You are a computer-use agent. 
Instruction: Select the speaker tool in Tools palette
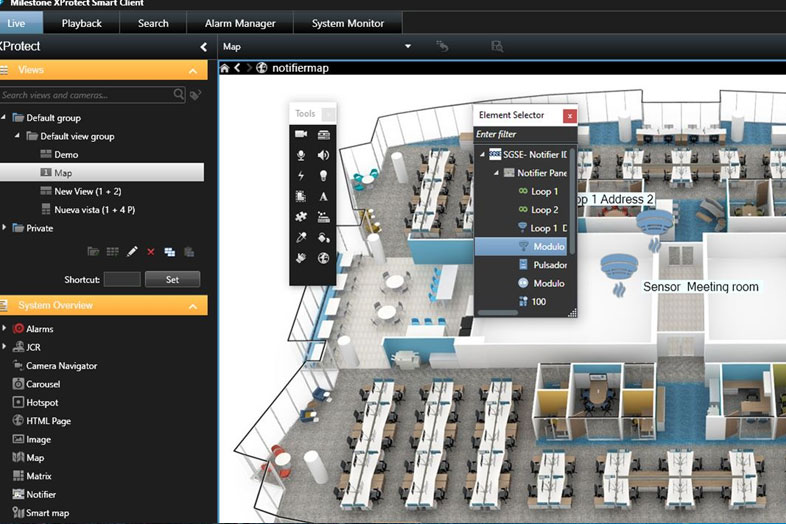(323, 155)
